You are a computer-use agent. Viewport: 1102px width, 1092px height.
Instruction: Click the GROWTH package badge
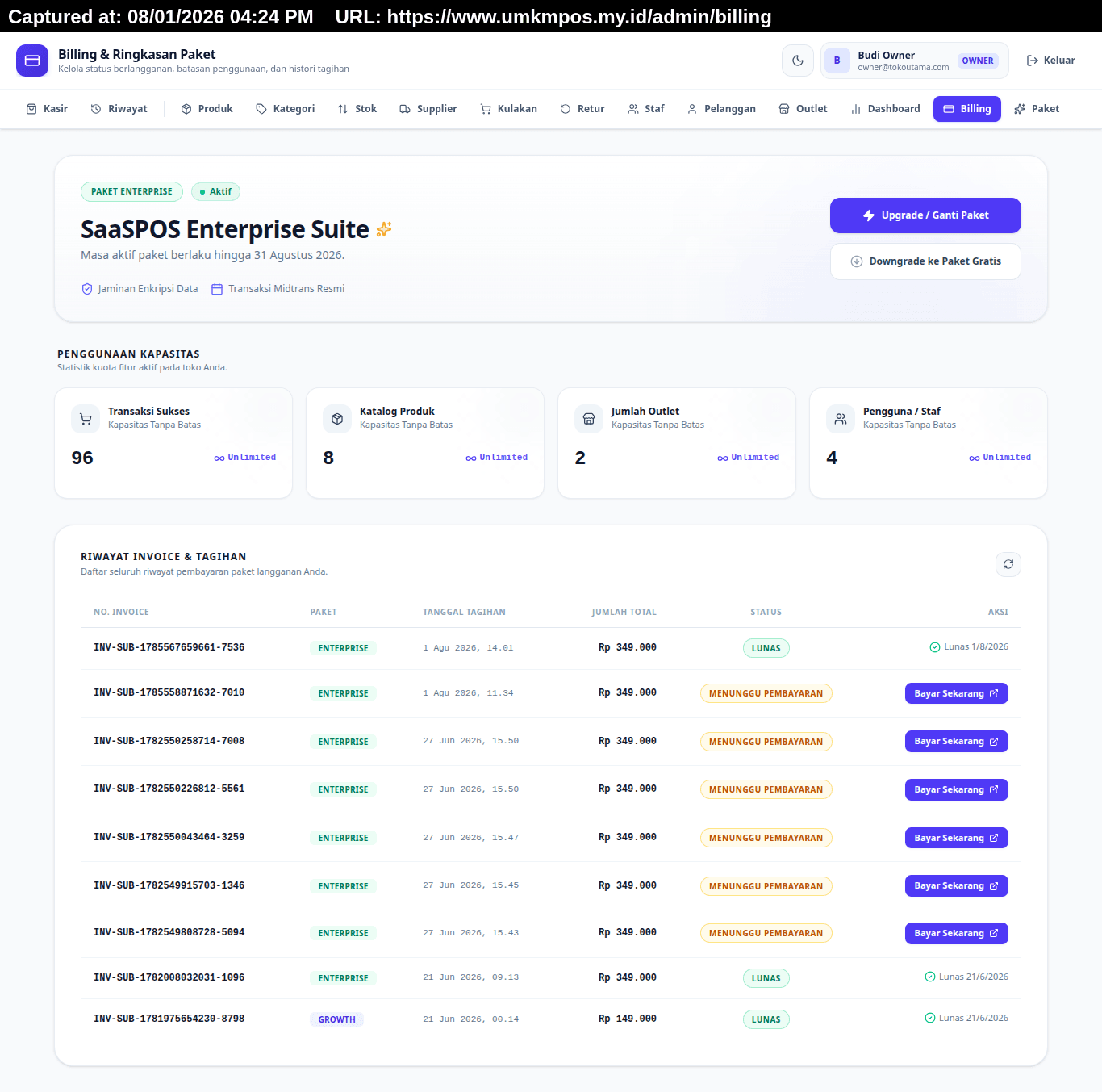click(x=337, y=1019)
